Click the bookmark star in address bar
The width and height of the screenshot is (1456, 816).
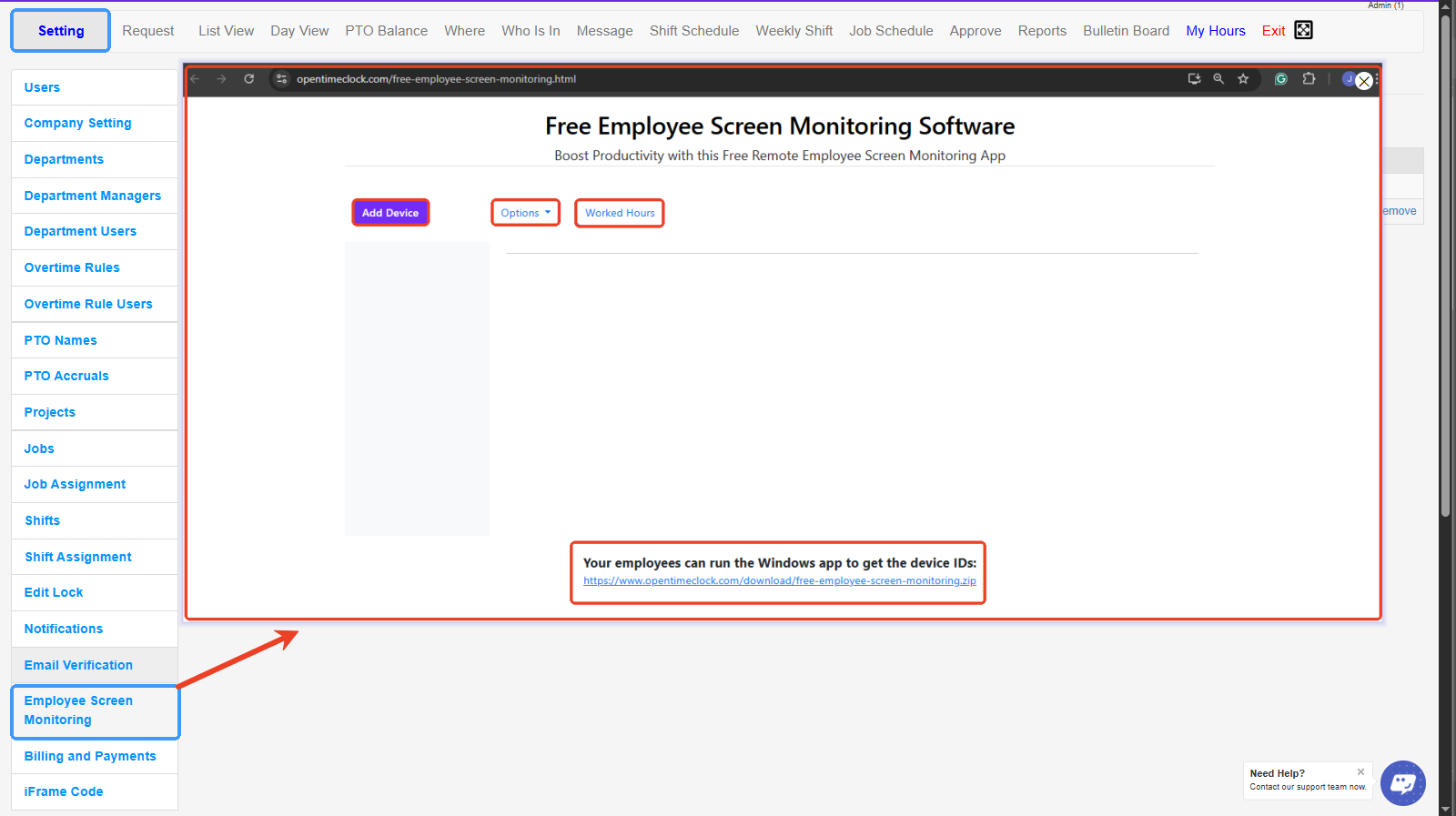[x=1243, y=79]
